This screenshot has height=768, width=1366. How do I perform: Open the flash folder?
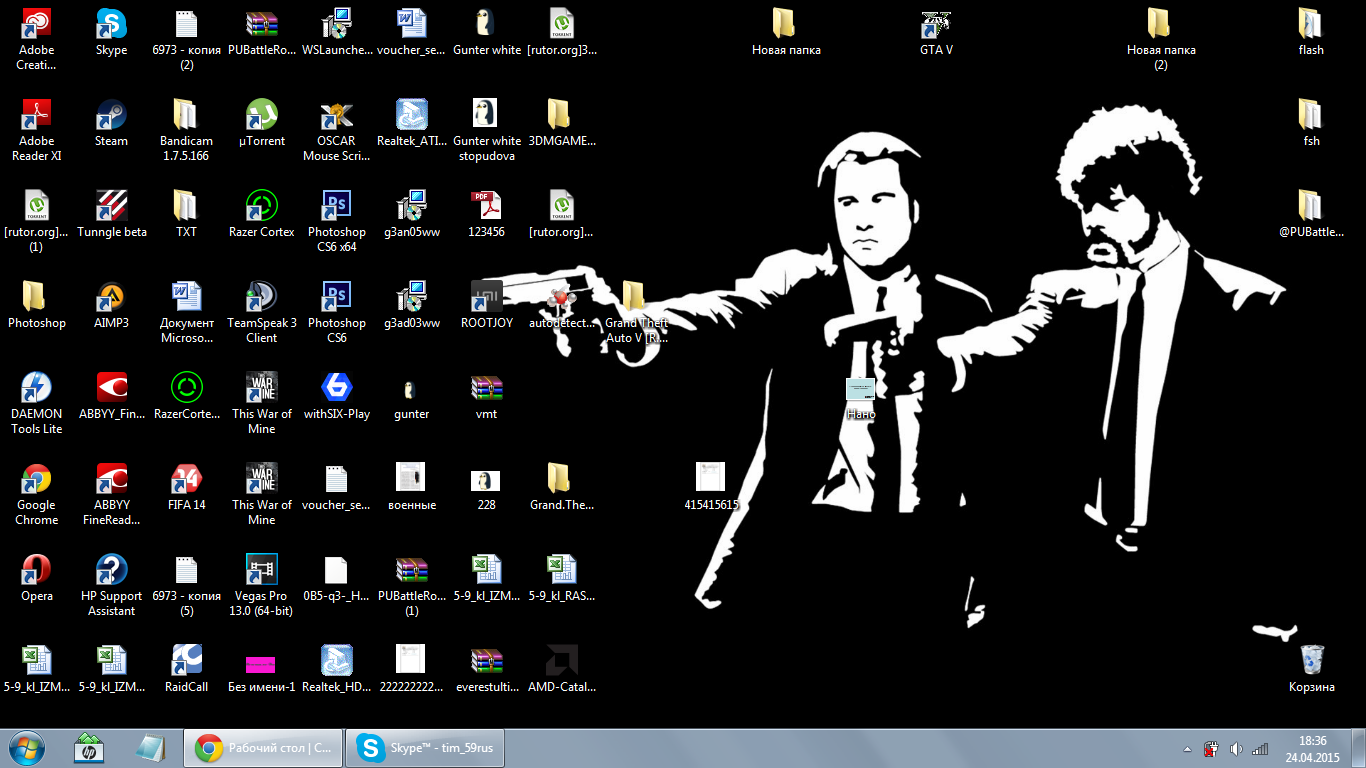point(1311,33)
